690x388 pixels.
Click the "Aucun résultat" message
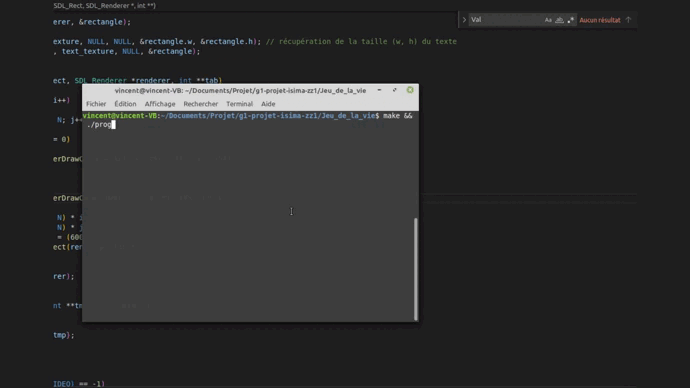pyautogui.click(x=600, y=20)
